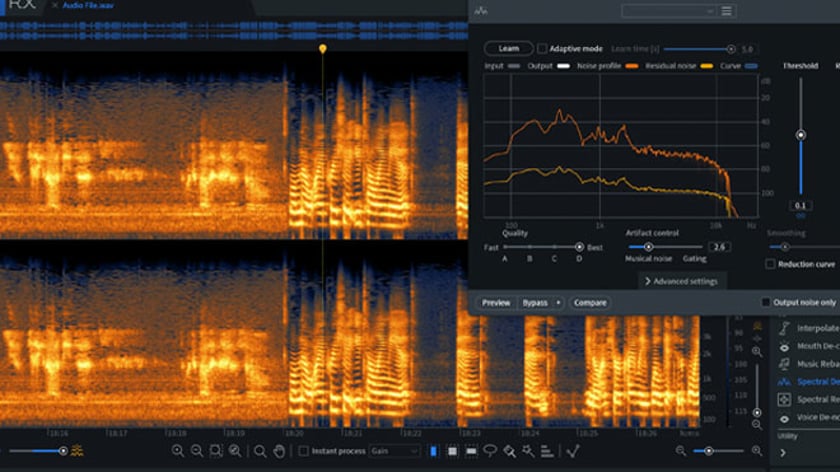
Task: Open the preset dropdown at panel top
Action: 668,11
